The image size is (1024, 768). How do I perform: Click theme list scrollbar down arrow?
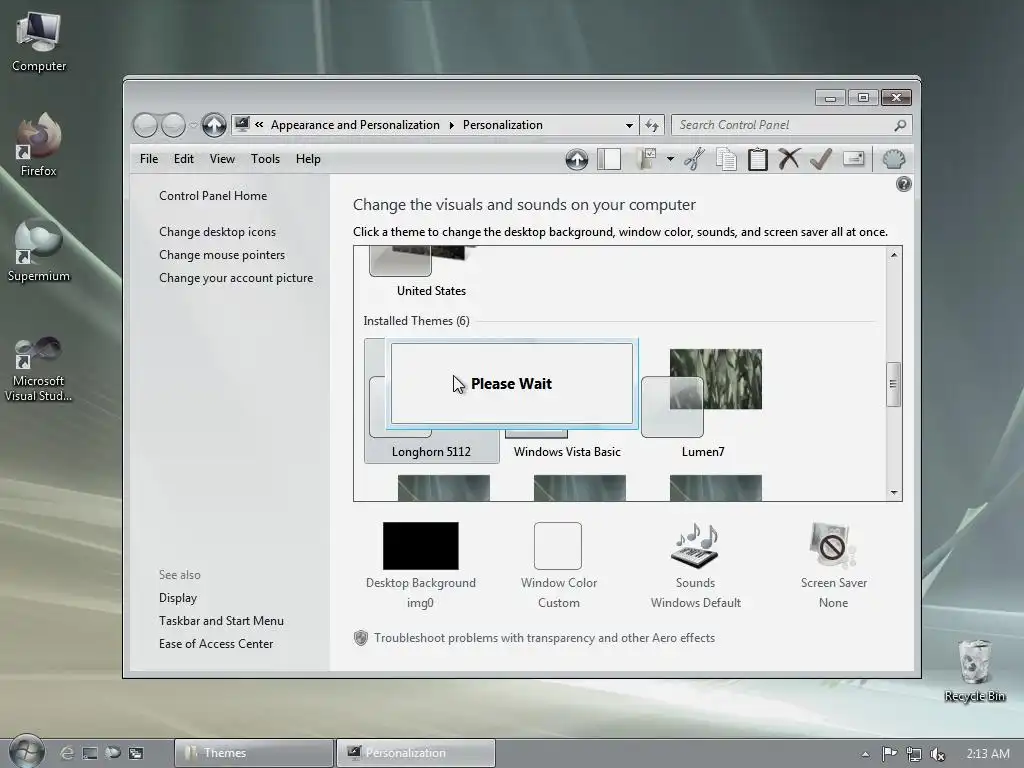[893, 493]
